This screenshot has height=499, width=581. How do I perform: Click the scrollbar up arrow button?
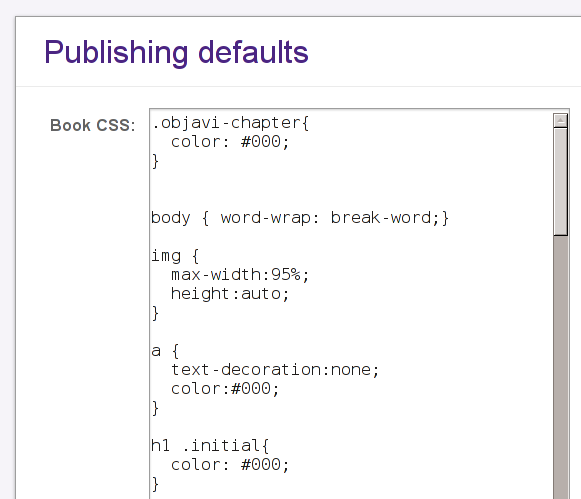point(560,120)
